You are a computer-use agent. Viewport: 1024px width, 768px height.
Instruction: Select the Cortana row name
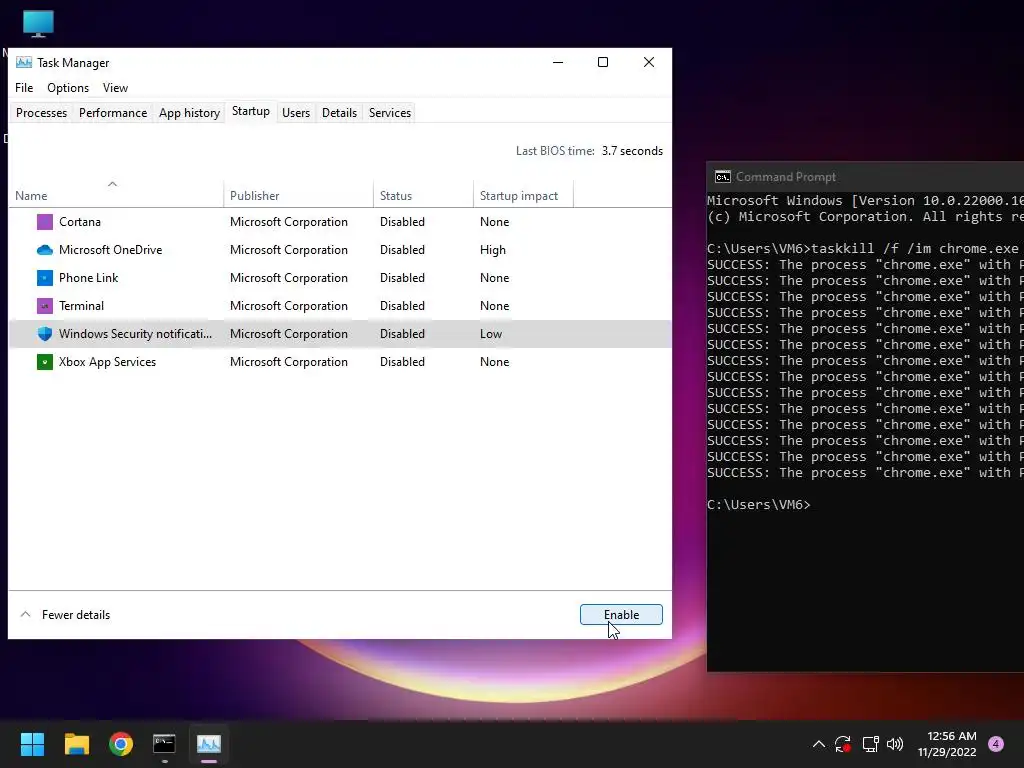[x=80, y=222]
